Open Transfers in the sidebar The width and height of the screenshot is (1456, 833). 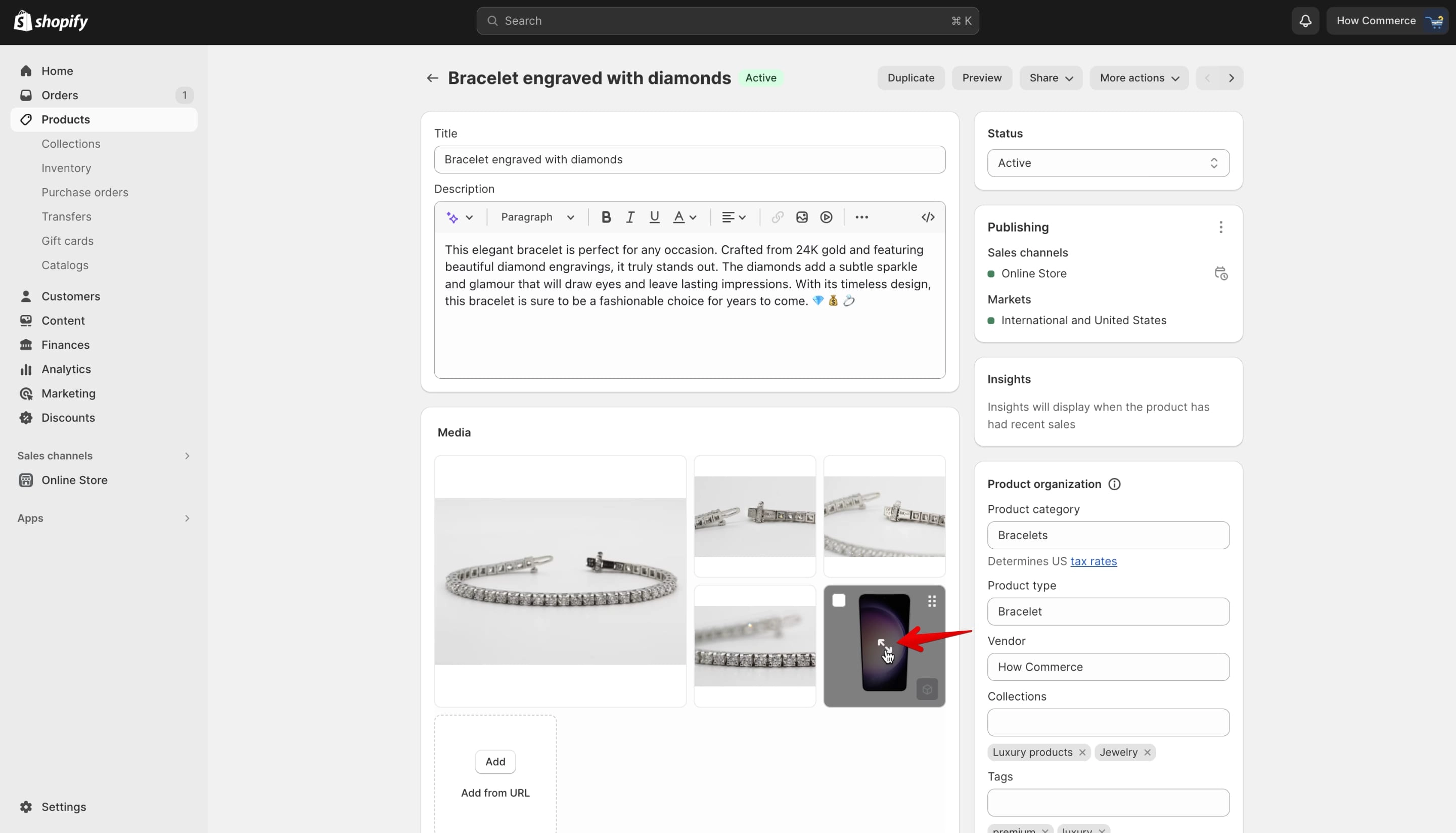coord(66,217)
